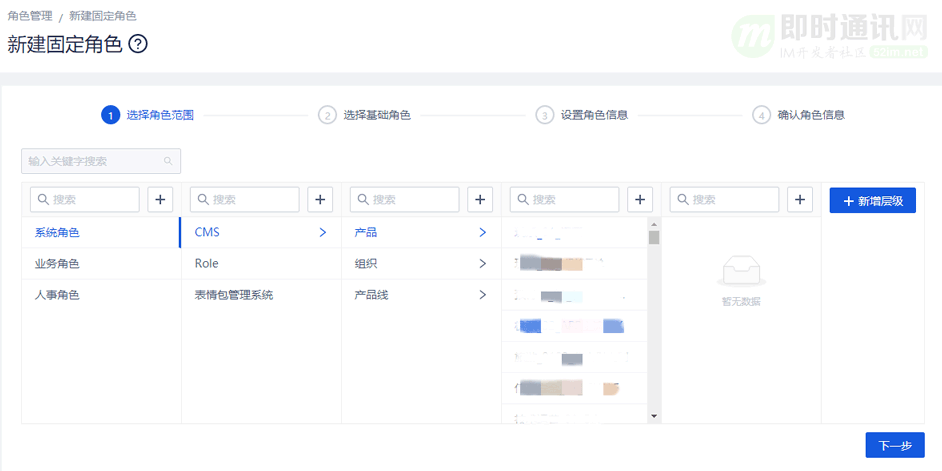
Task: Click the 搜索 field above 产品 column
Action: click(x=404, y=199)
